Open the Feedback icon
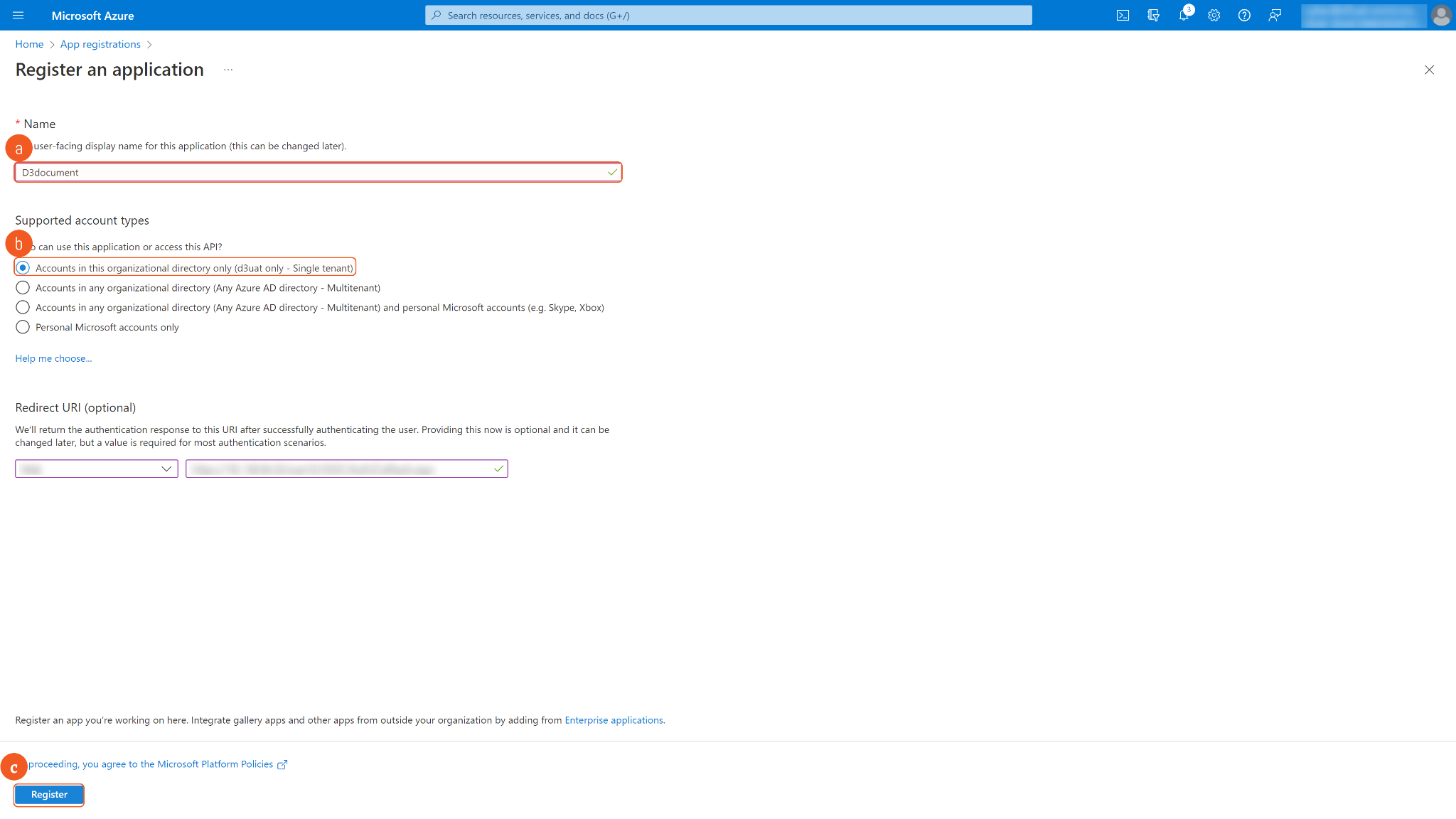1456x819 pixels. click(x=1275, y=15)
